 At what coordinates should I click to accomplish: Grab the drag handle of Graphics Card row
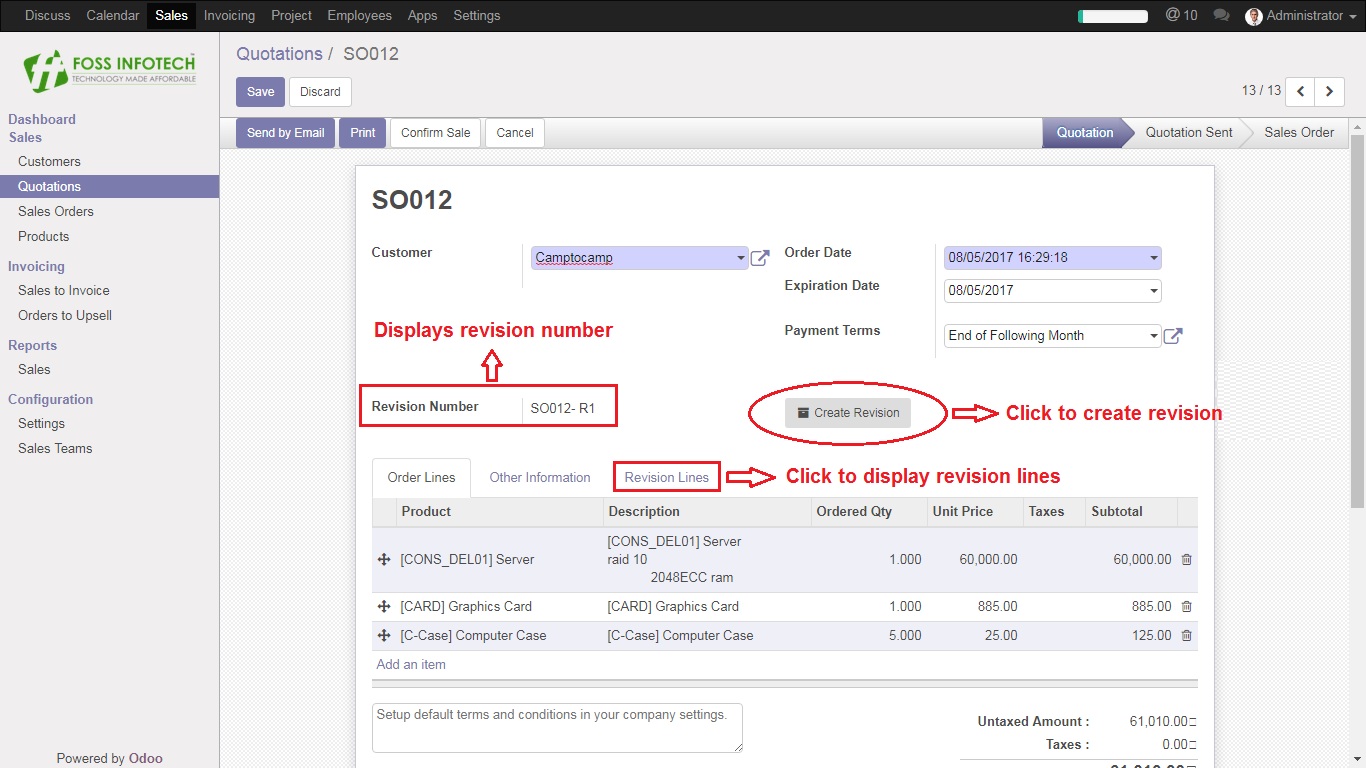pos(384,607)
